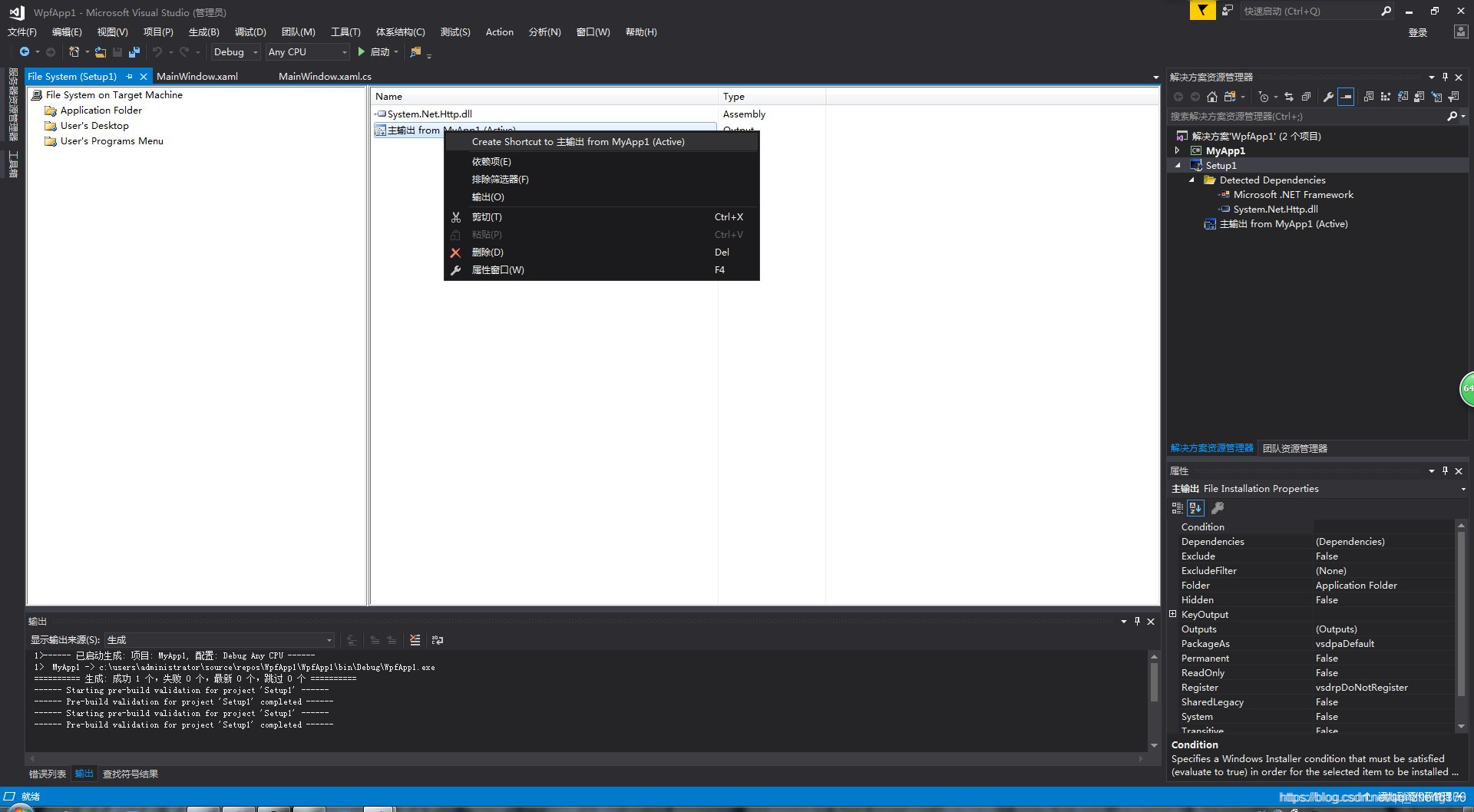Choose 剪切(T) in context menu
This screenshot has height=812, width=1474.
coord(602,217)
